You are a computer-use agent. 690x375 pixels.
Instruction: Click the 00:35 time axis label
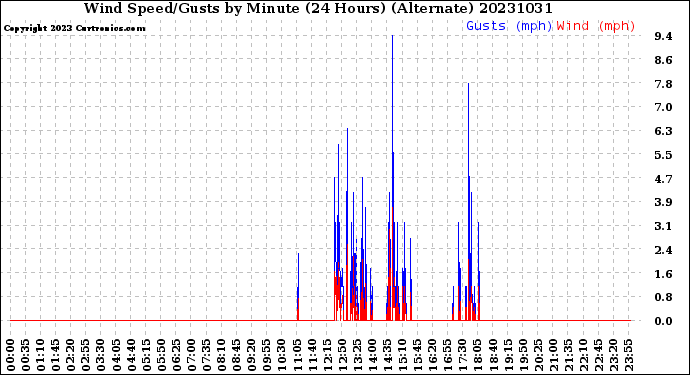26,354
